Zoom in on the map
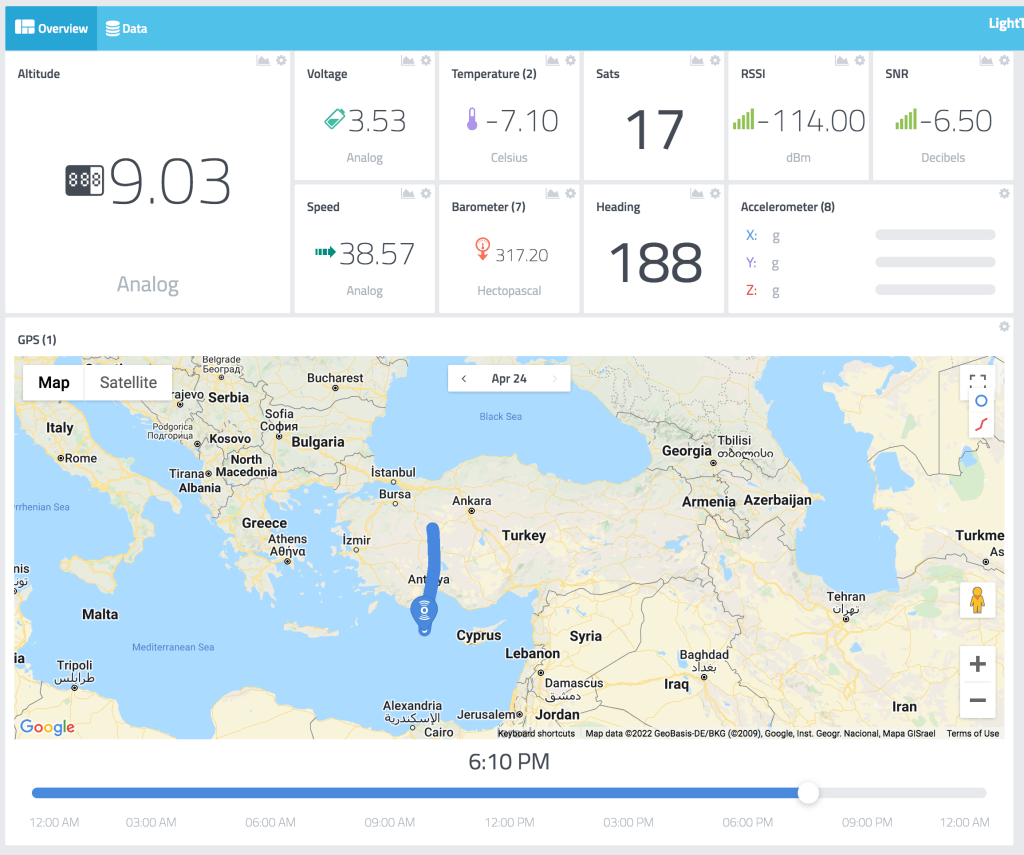 [x=977, y=664]
